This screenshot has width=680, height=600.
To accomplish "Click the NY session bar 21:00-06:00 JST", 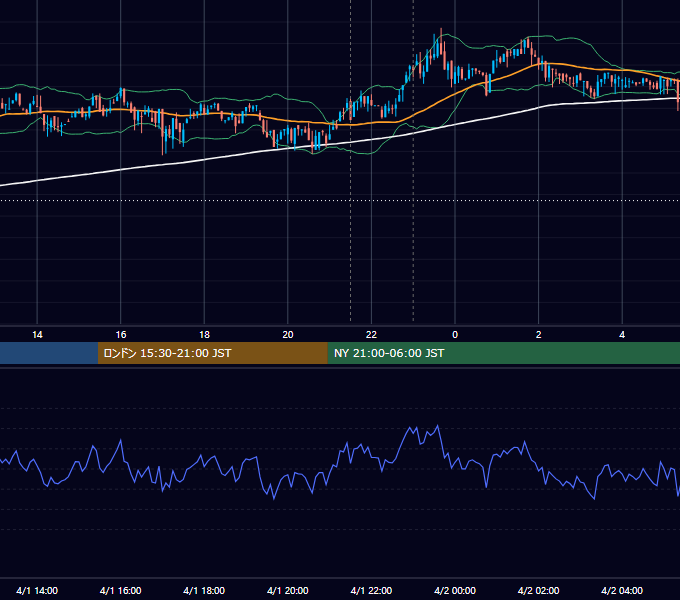I will point(503,353).
